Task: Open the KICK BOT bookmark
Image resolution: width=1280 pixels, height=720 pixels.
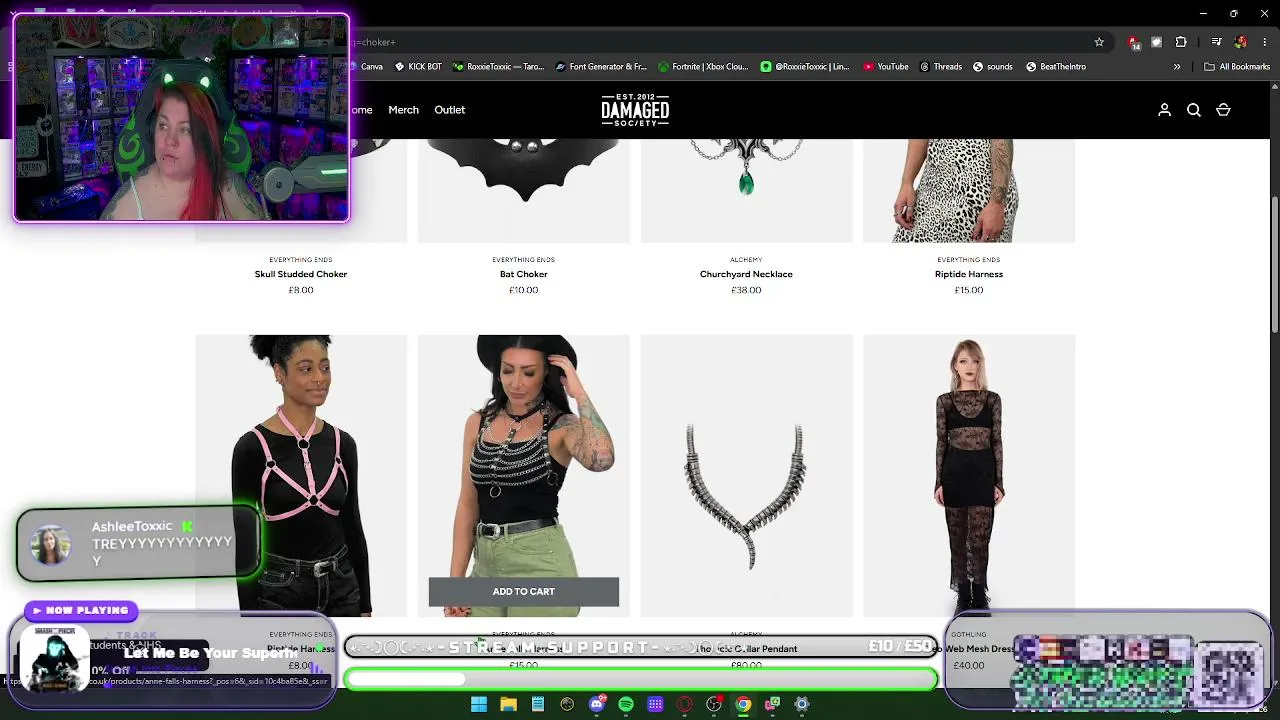Action: [418, 67]
